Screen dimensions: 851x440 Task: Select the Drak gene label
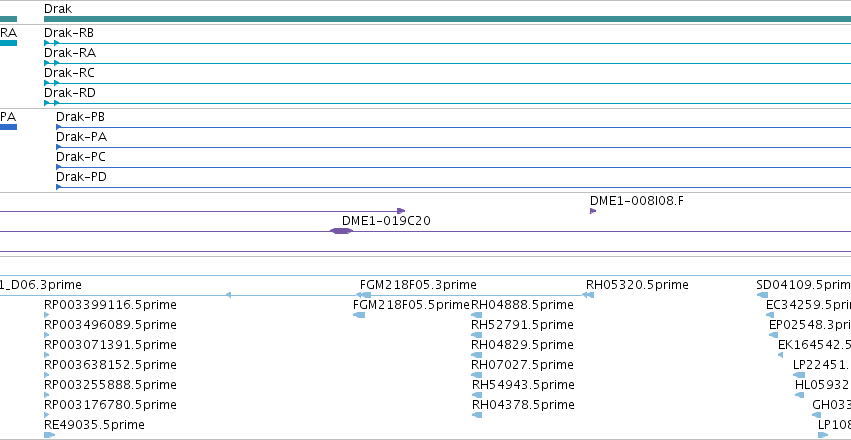point(58,9)
